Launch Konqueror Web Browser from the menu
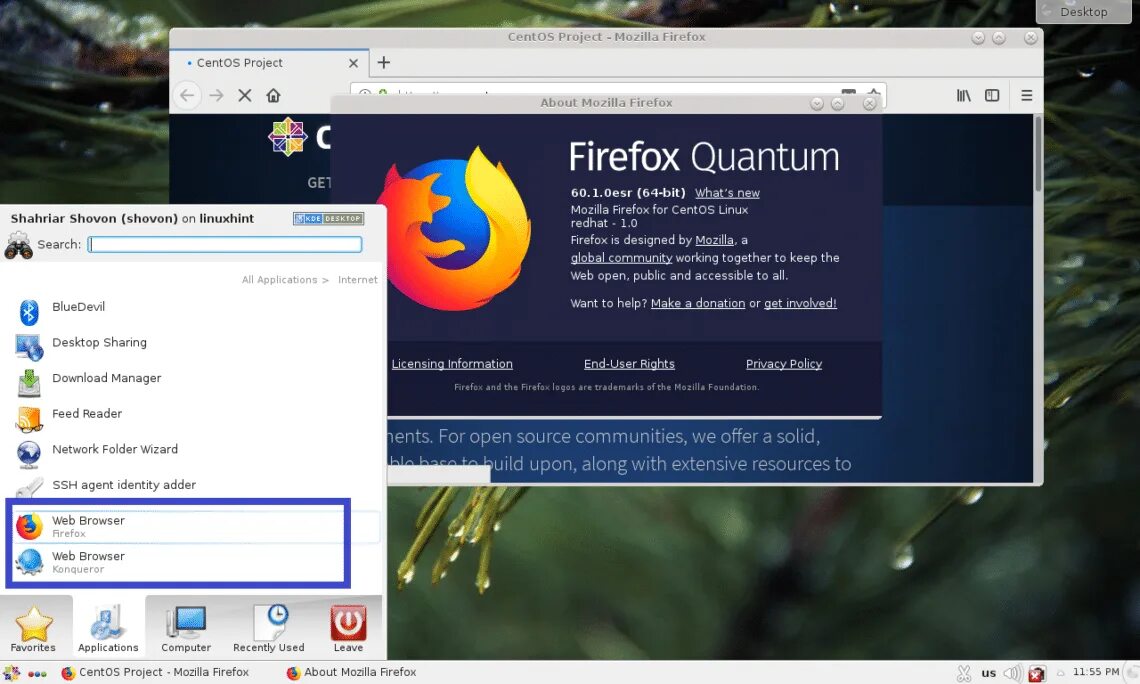 pos(195,562)
